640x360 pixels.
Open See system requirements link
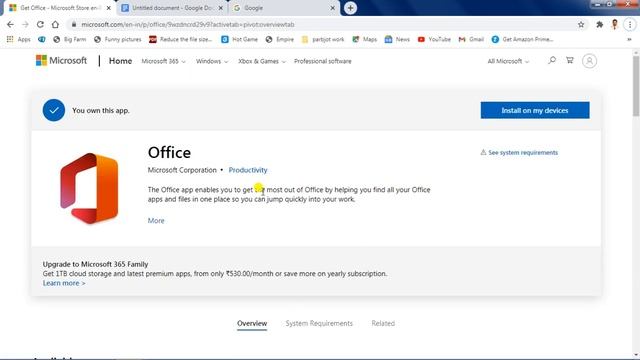[x=519, y=152]
